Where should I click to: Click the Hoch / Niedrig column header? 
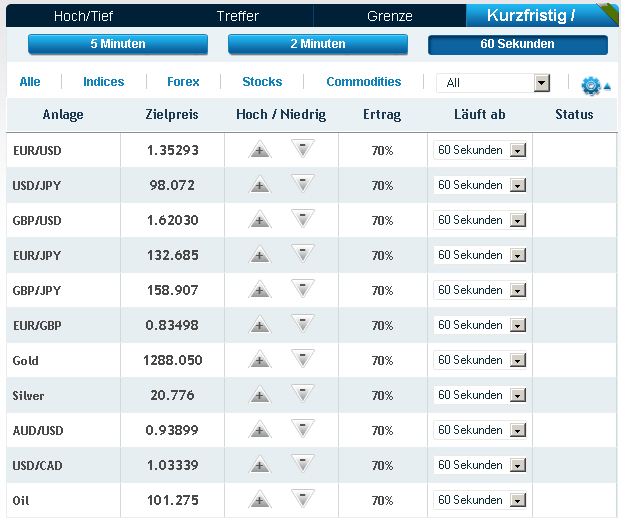coord(281,114)
